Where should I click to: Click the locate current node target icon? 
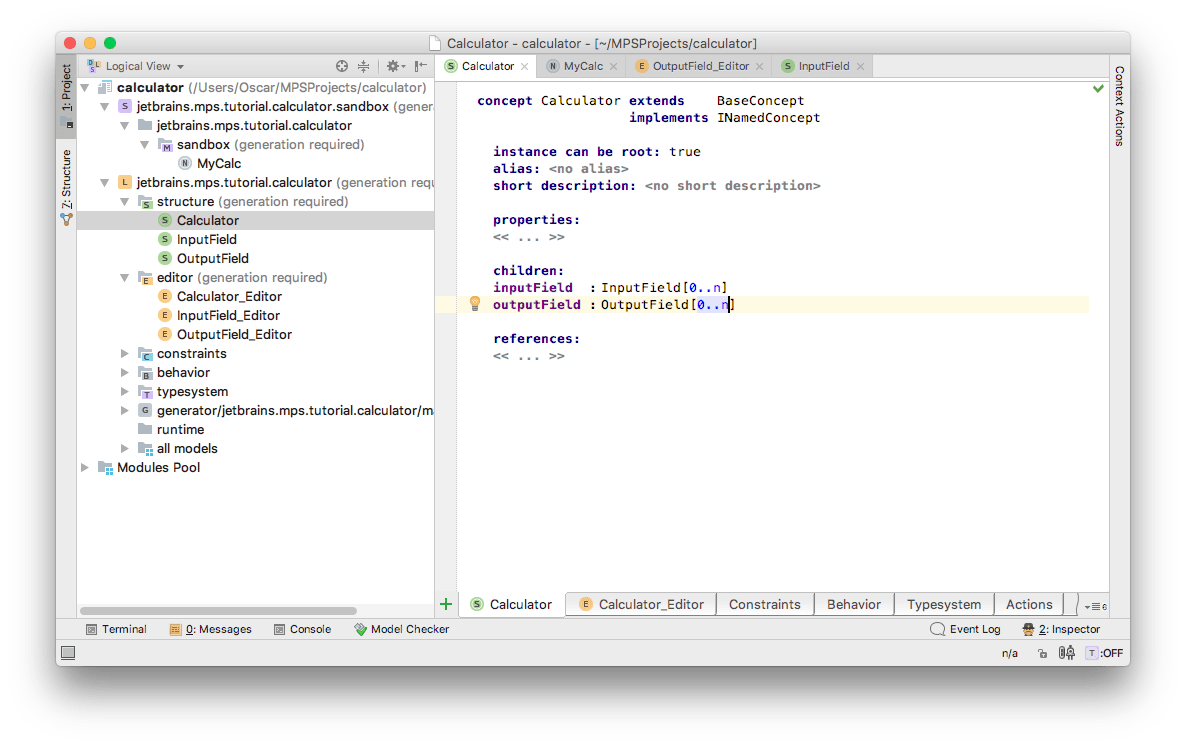point(342,66)
